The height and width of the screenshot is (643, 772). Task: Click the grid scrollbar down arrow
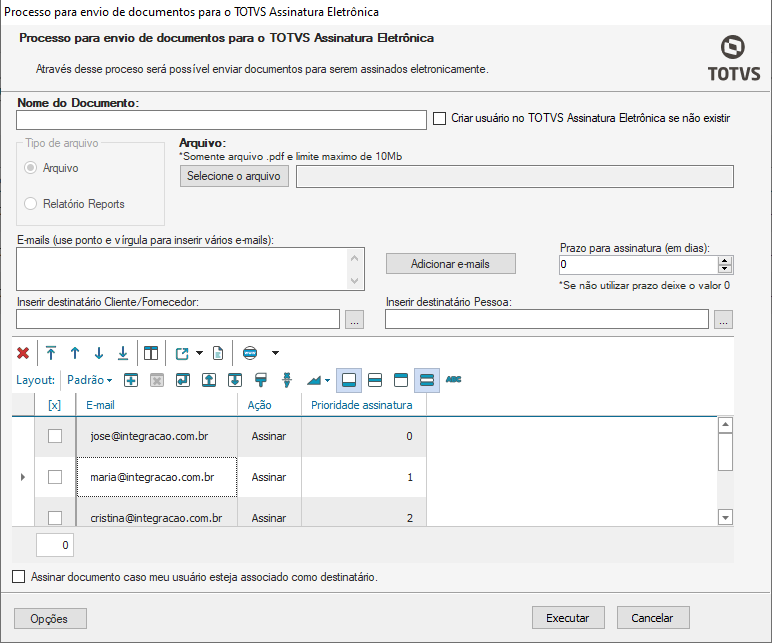725,517
